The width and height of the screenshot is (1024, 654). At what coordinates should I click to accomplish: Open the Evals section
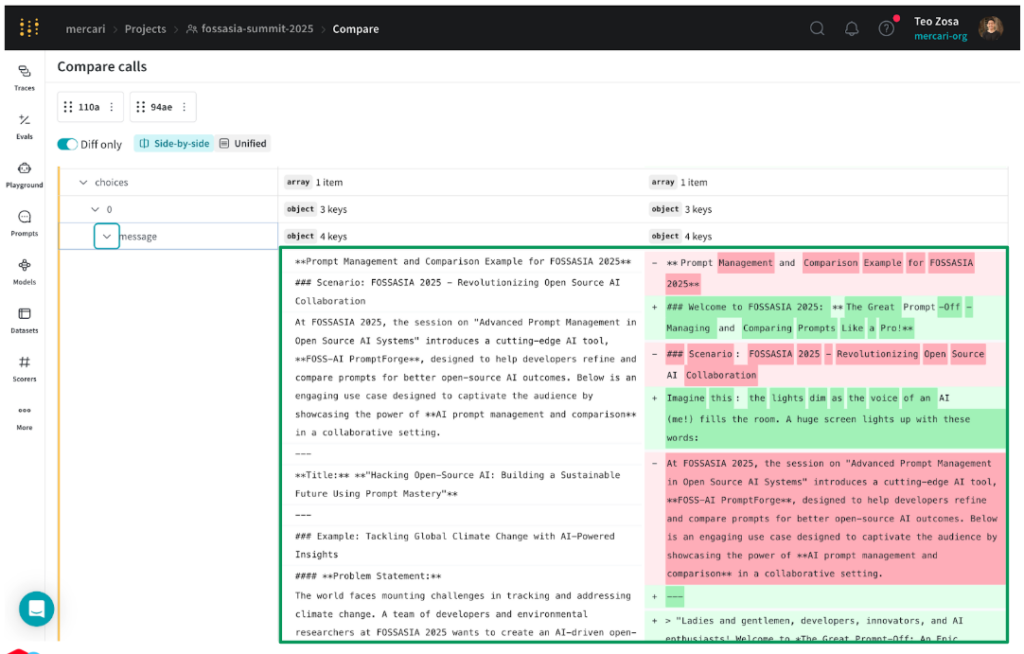24,125
